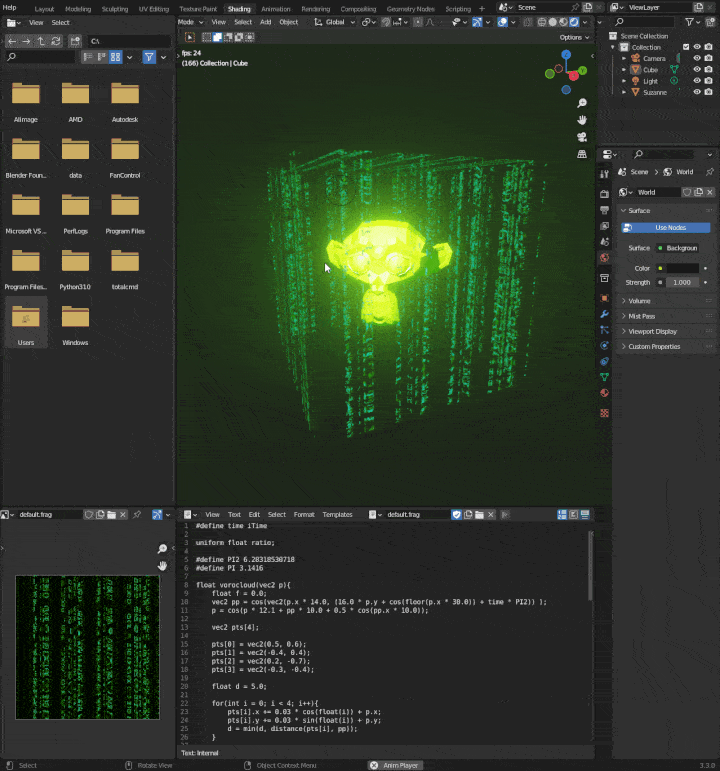Screen dimensions: 720x771
Task: Open the Add menu in viewport header
Action: pos(266,22)
